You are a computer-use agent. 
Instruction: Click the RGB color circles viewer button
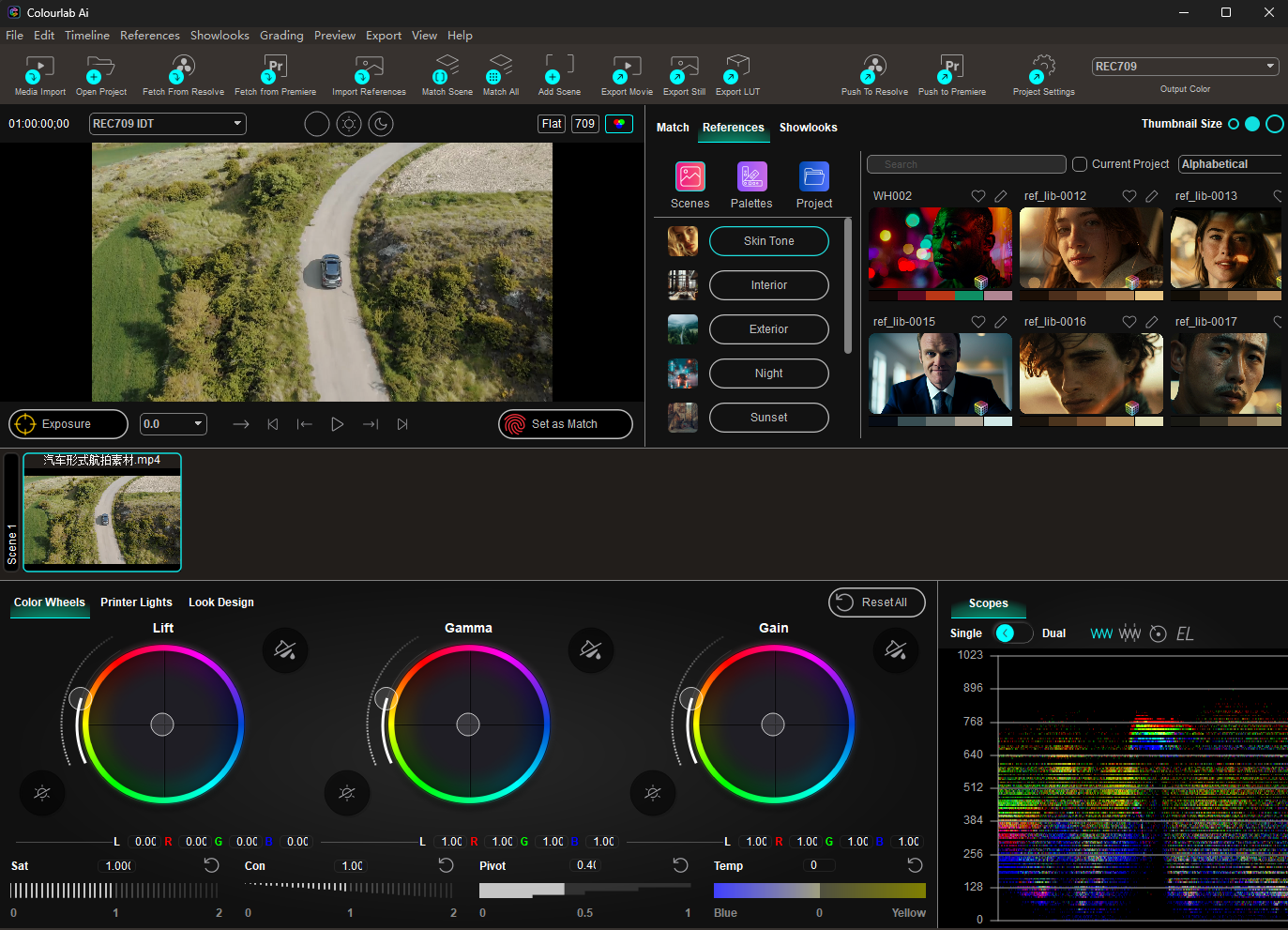(x=619, y=124)
